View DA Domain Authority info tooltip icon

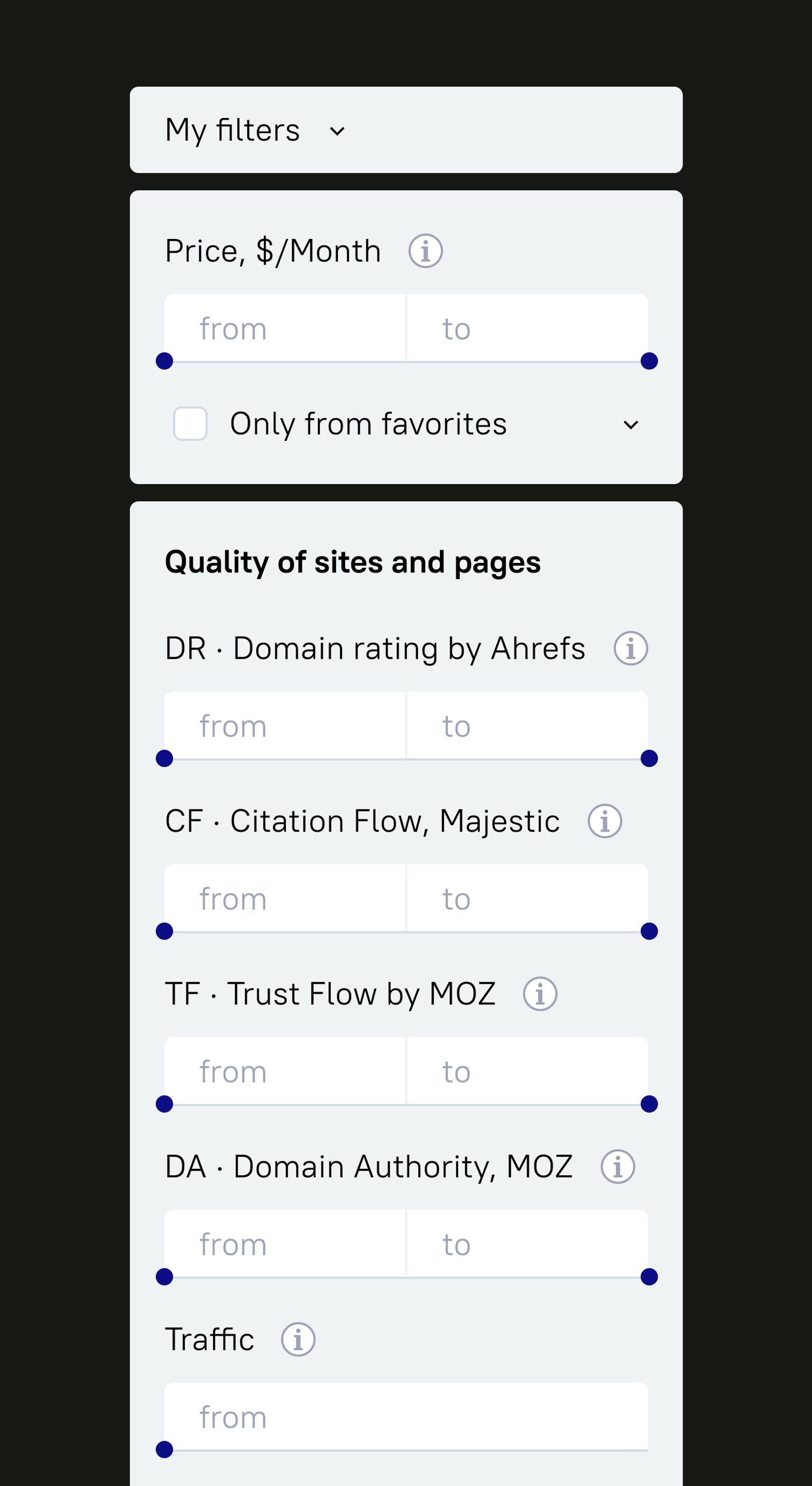pyautogui.click(x=617, y=1166)
